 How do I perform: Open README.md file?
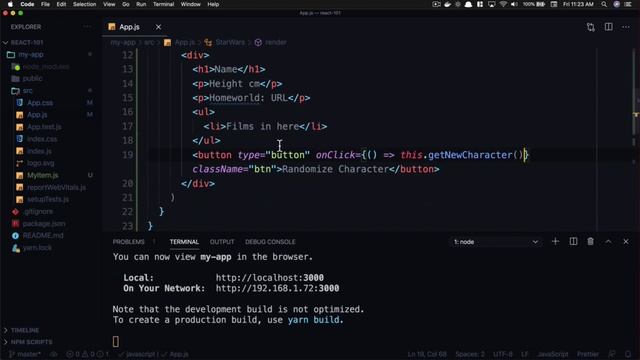[43, 236]
